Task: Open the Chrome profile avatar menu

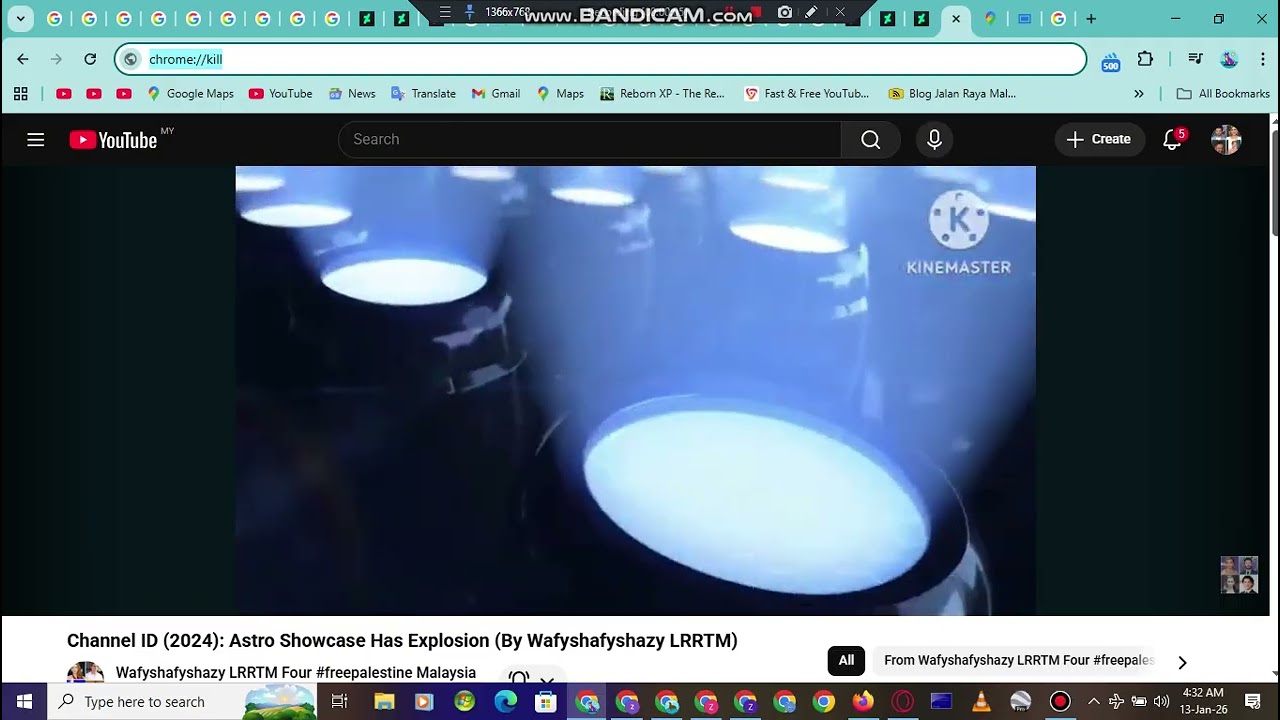Action: click(x=1229, y=59)
